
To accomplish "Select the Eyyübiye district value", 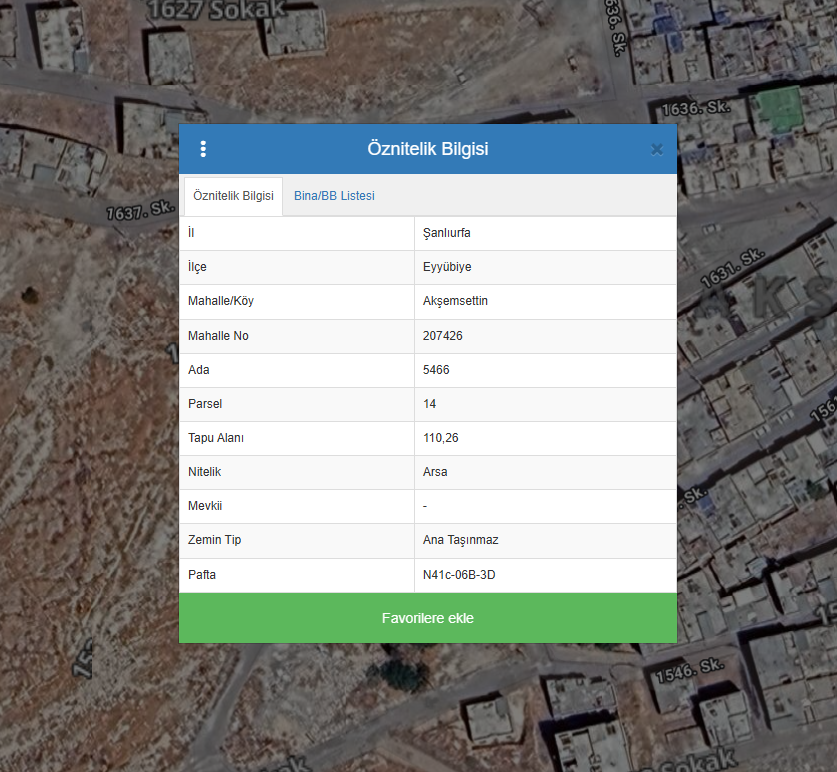I will click(x=447, y=267).
